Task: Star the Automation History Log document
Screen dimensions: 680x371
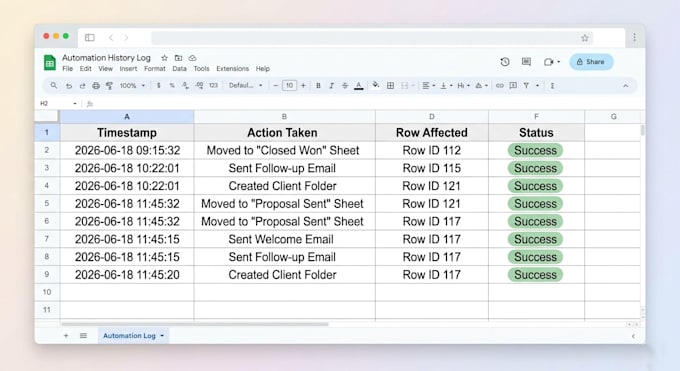Action: (164, 58)
